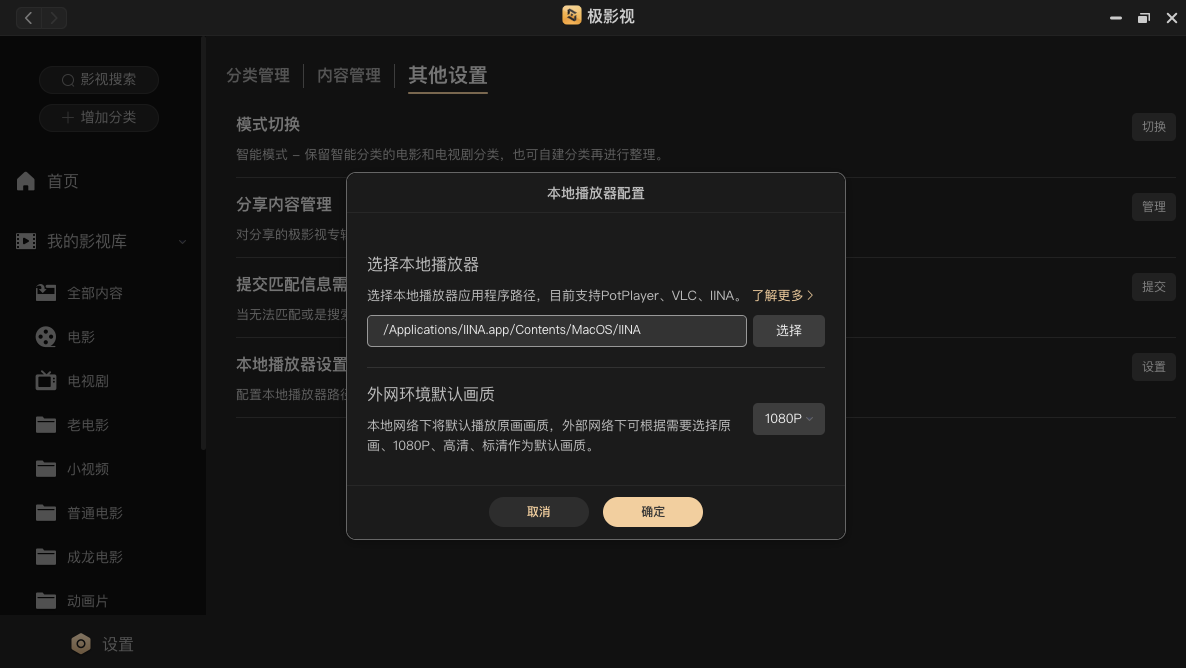Click the 普通电影 folder icon

[x=46, y=512]
